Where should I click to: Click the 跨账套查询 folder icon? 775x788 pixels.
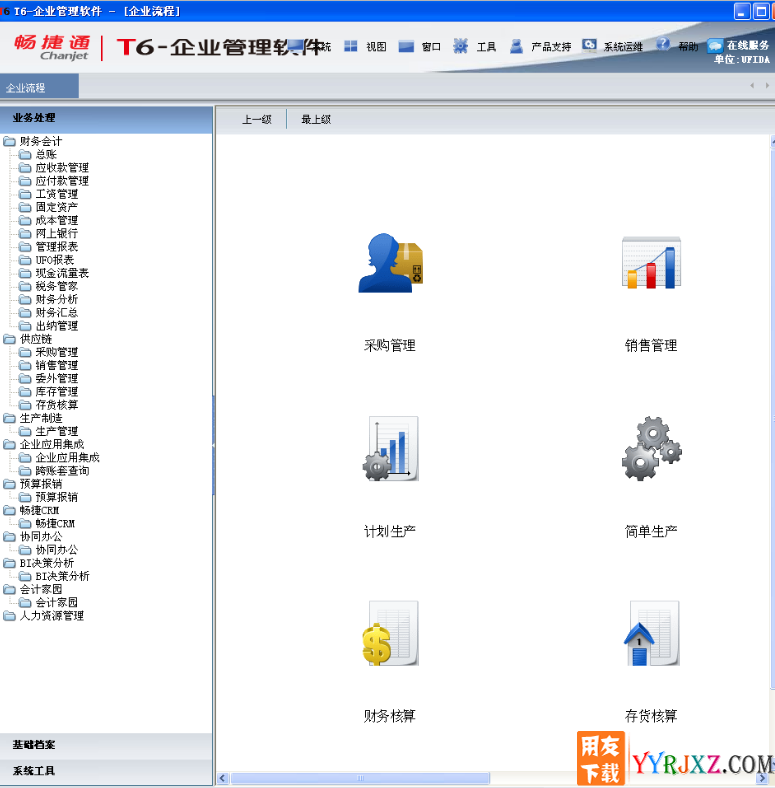tap(25, 470)
